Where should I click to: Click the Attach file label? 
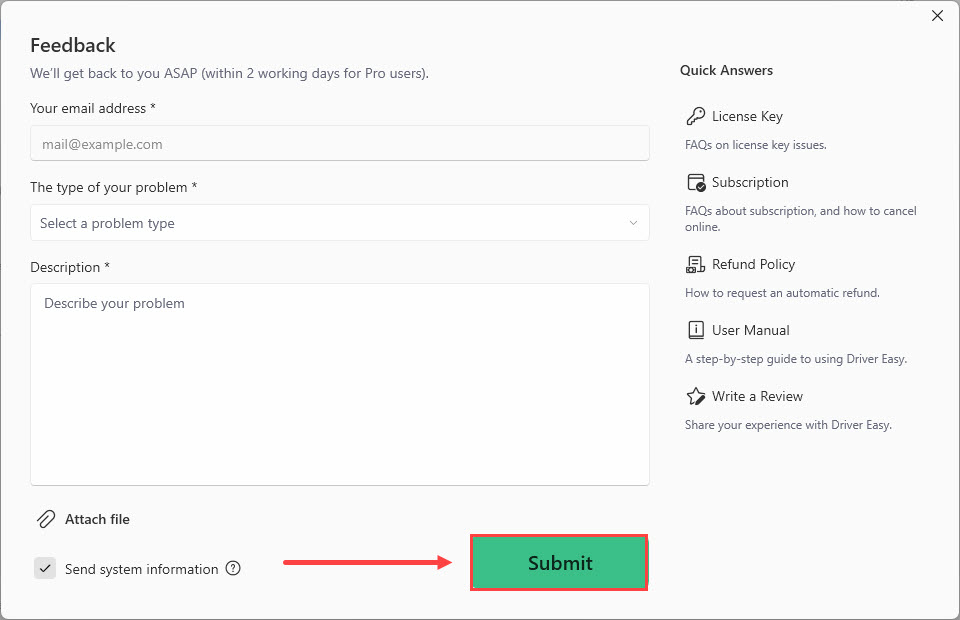[97, 519]
